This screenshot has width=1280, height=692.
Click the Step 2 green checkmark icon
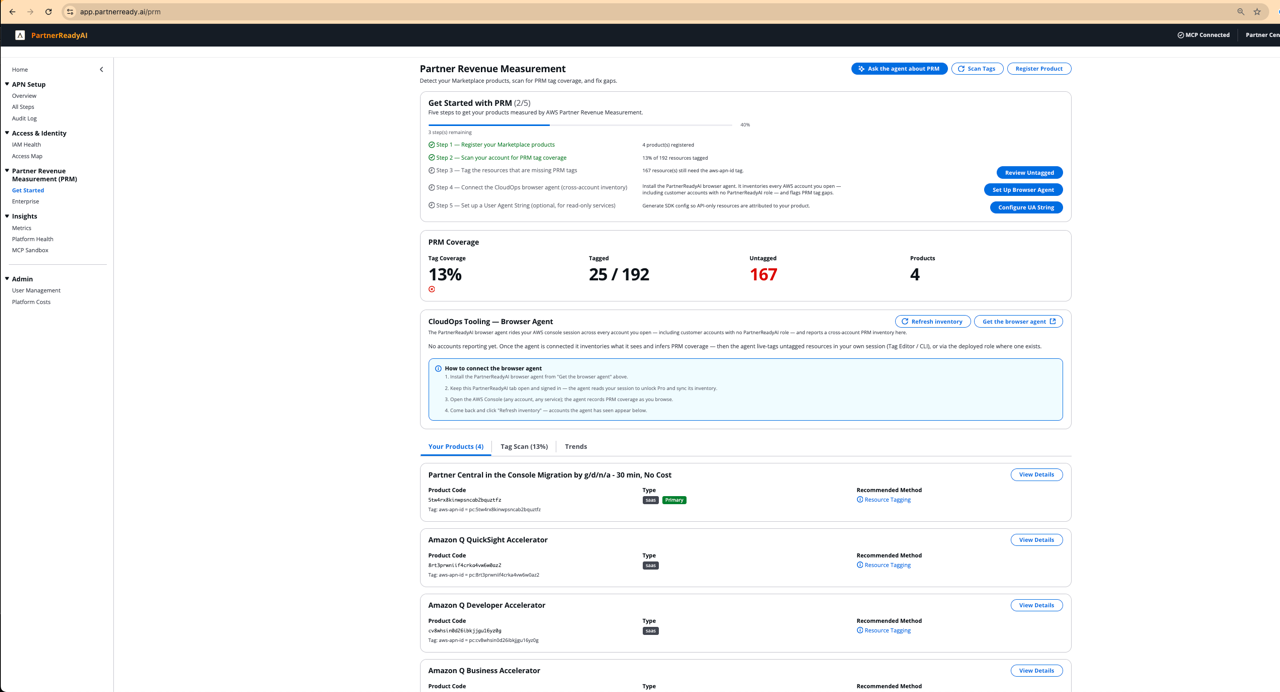(432, 158)
